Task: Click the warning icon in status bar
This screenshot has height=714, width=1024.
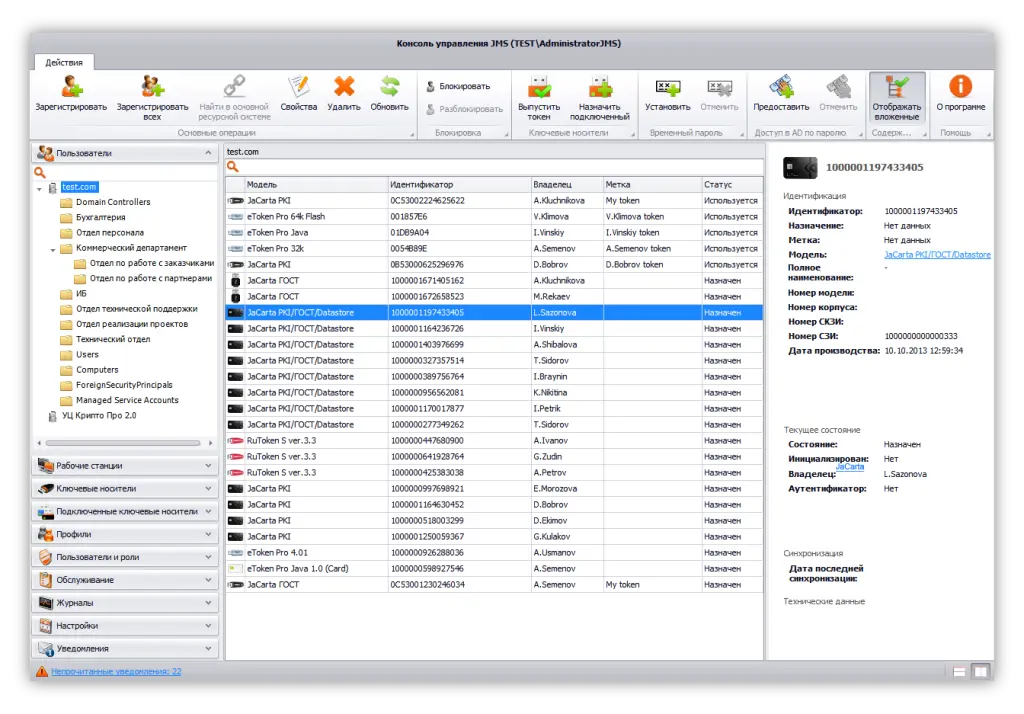Action: [x=42, y=672]
